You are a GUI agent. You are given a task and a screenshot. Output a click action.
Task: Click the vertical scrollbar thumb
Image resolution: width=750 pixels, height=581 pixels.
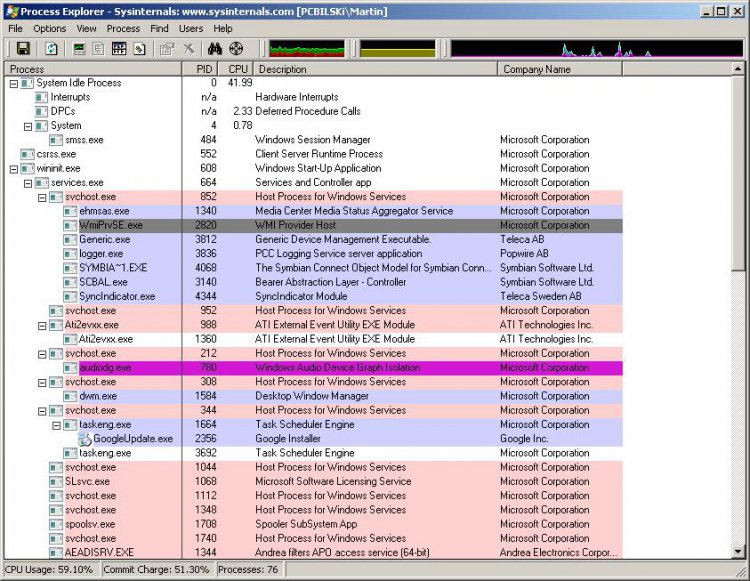click(738, 174)
